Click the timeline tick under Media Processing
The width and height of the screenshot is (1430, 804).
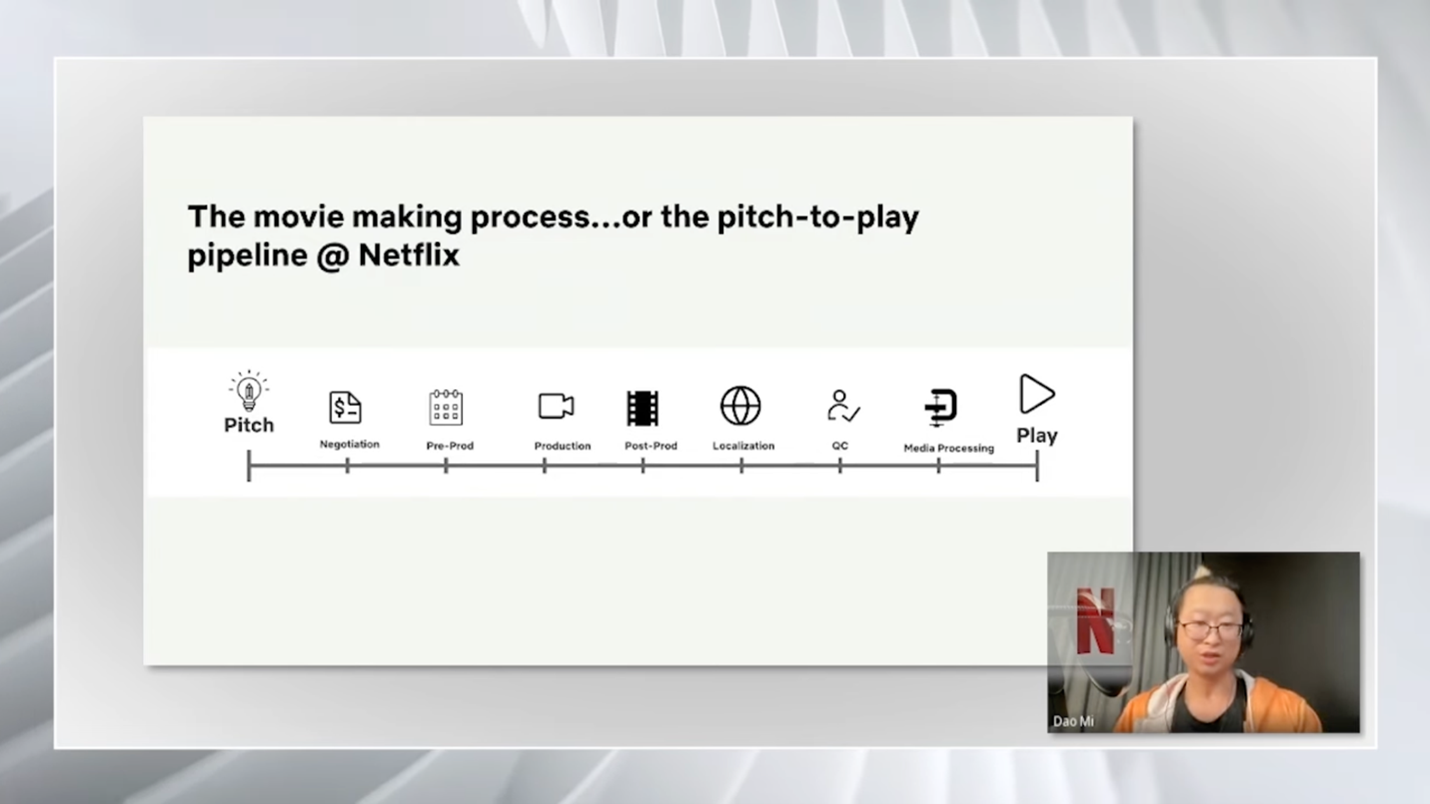tap(938, 465)
